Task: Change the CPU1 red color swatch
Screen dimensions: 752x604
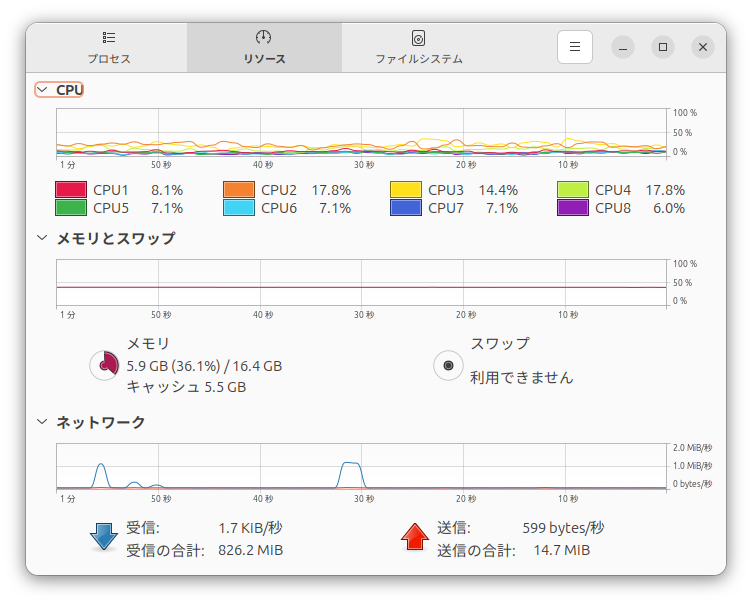Action: (x=70, y=190)
